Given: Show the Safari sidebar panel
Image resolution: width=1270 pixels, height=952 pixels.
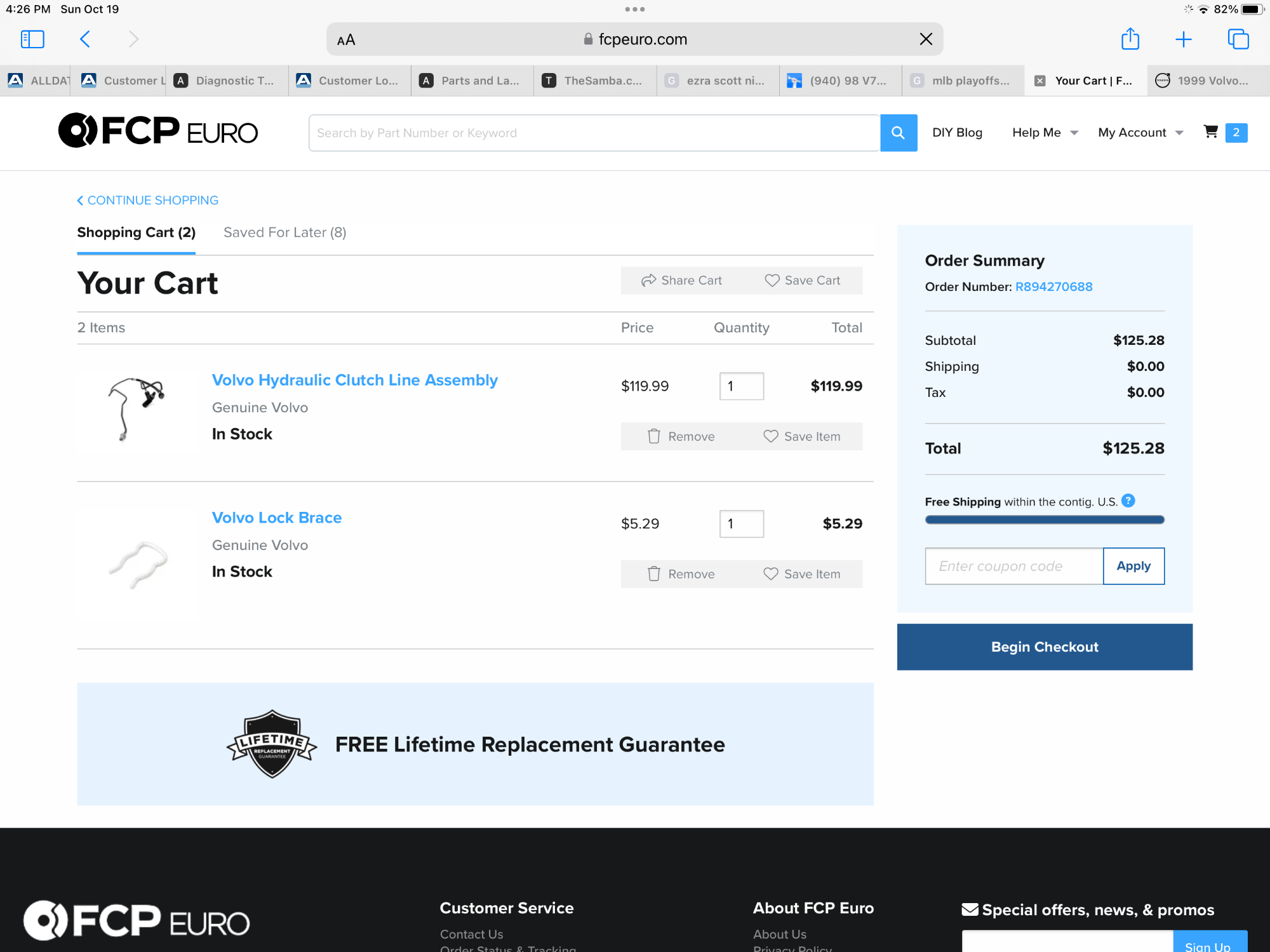Looking at the screenshot, I should click(x=32, y=39).
